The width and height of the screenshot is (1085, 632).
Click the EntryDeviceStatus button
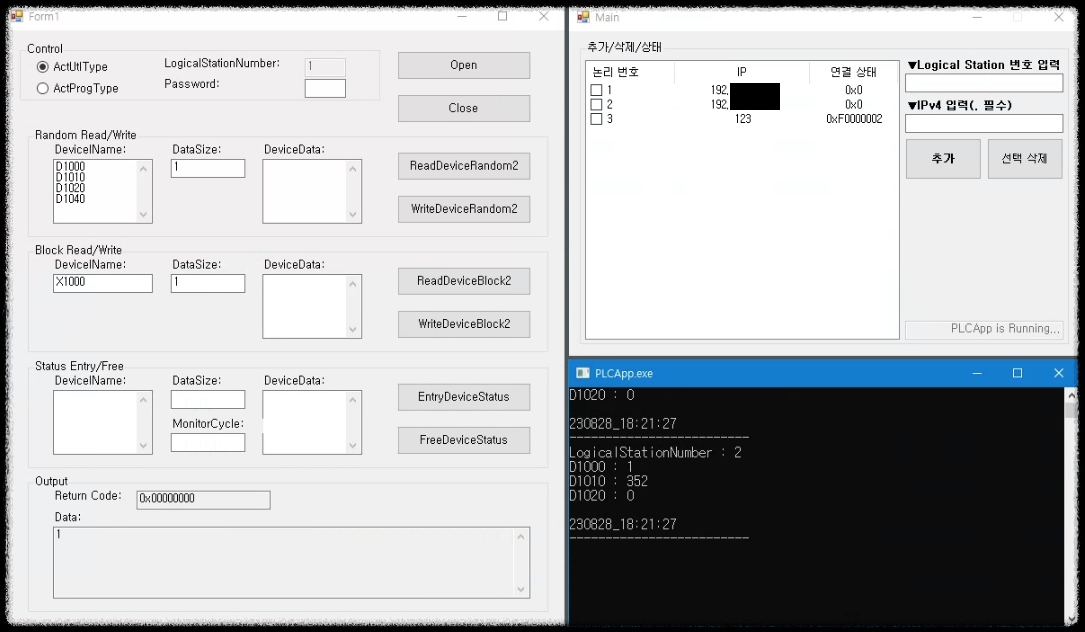tap(464, 397)
